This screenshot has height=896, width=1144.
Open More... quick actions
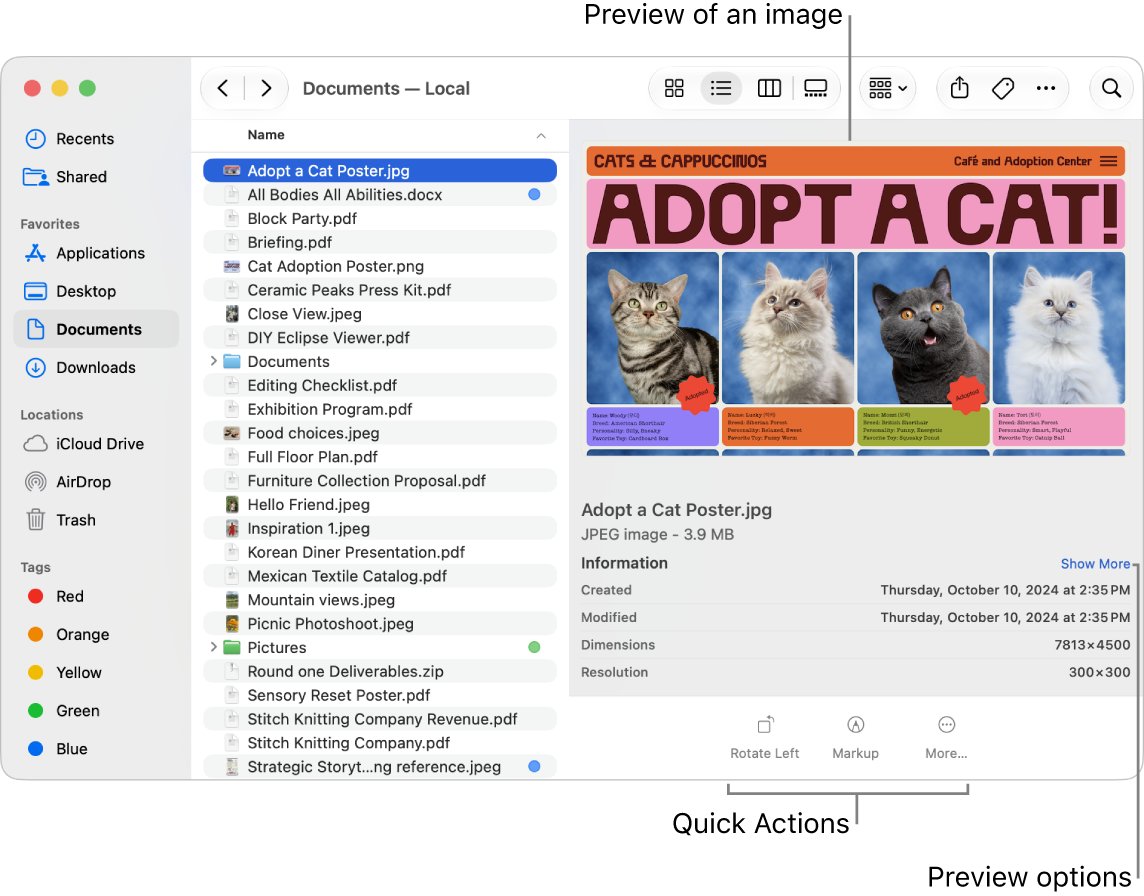pos(946,738)
